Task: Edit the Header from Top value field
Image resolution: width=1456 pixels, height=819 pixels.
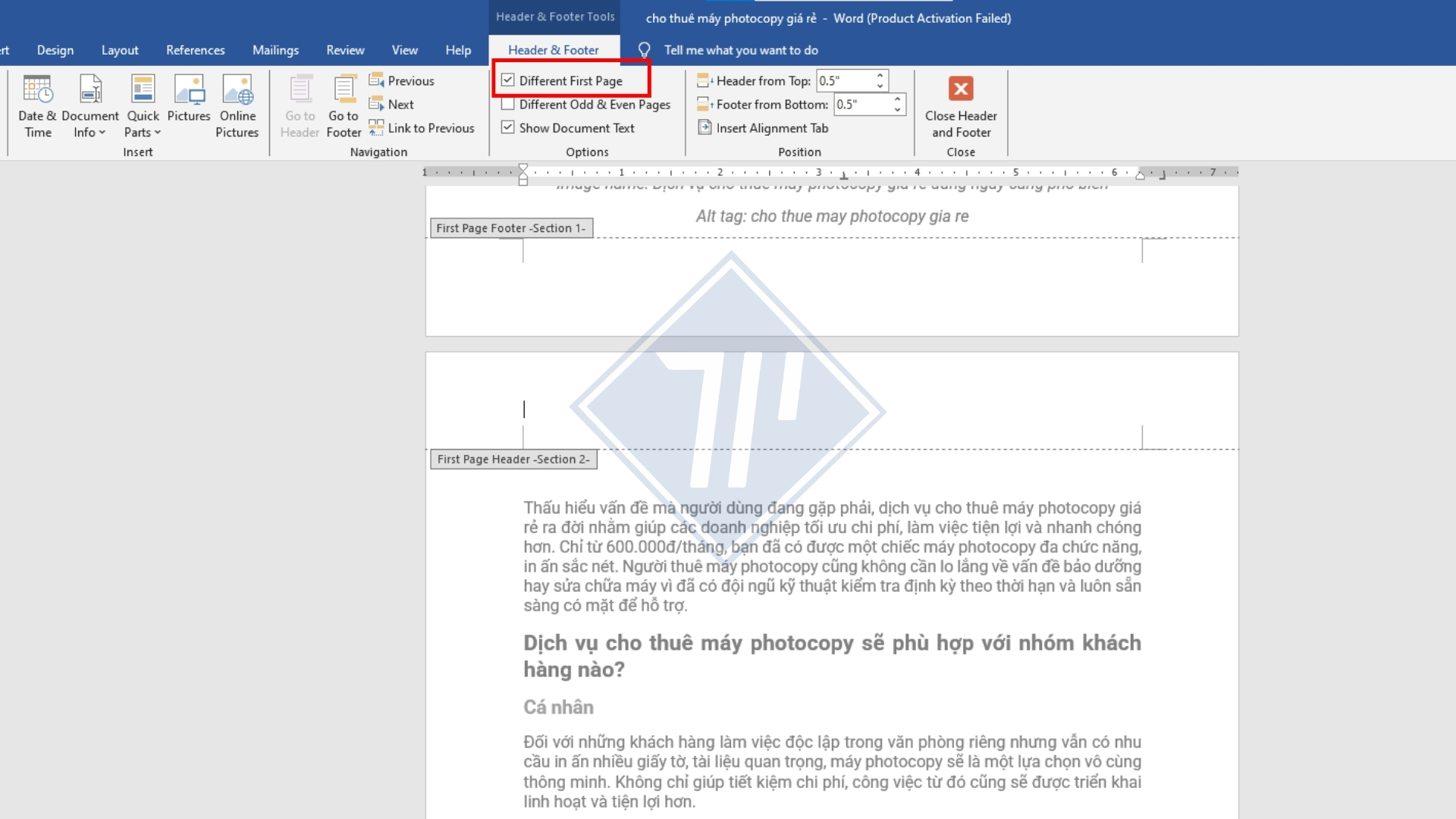Action: tap(844, 80)
